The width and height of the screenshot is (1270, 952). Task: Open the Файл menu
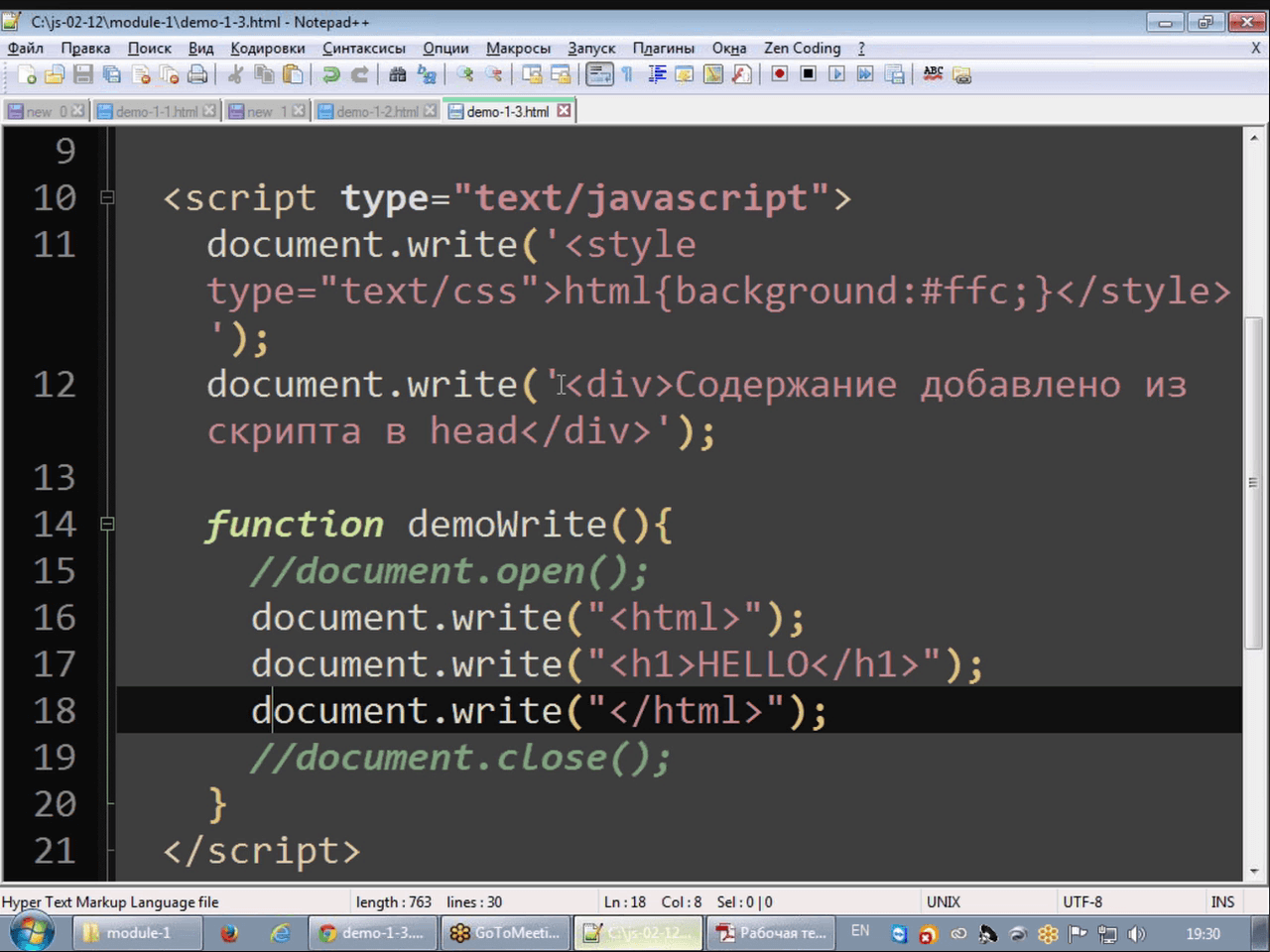[26, 48]
